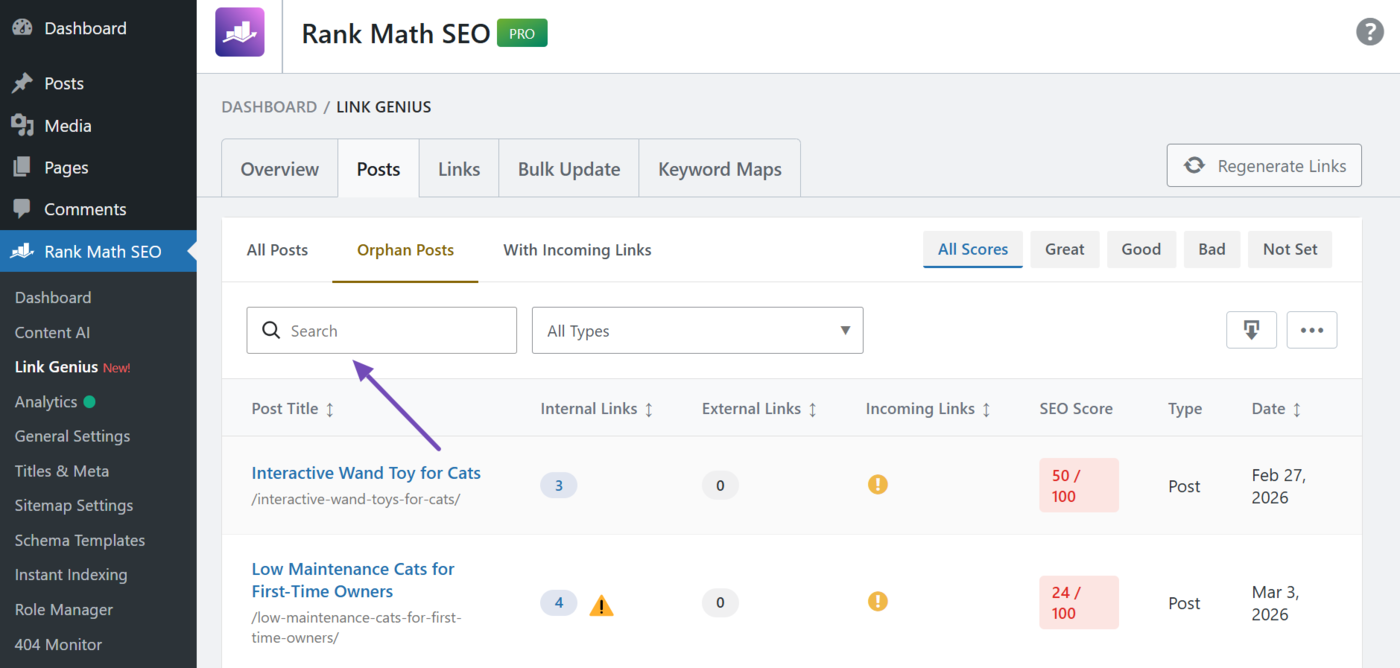Viewport: 1400px width, 668px height.
Task: Click the Dashboard gauge icon in sidebar
Action: (x=22, y=28)
